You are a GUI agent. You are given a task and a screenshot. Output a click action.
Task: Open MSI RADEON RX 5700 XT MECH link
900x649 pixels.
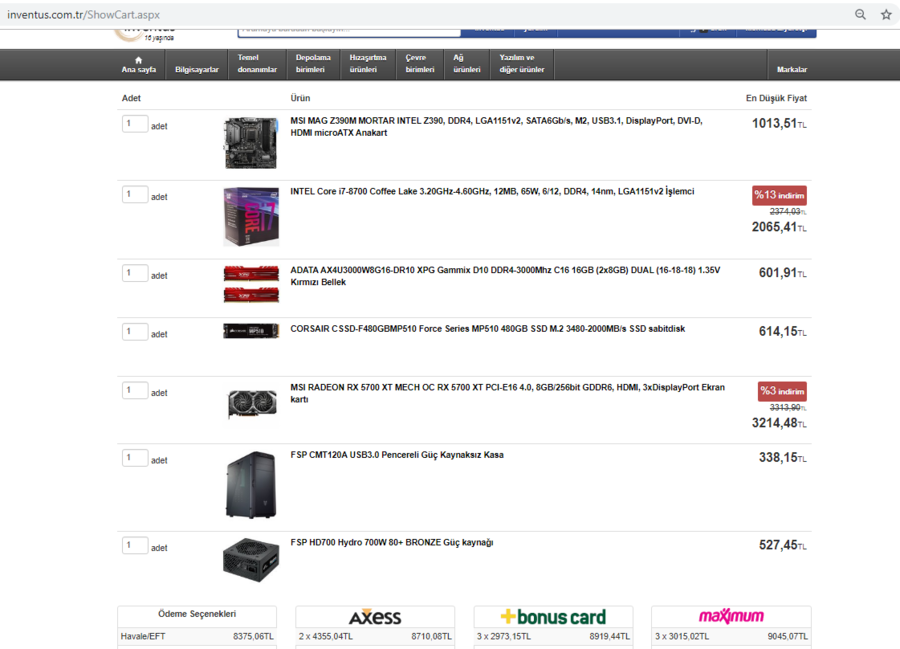tap(507, 393)
